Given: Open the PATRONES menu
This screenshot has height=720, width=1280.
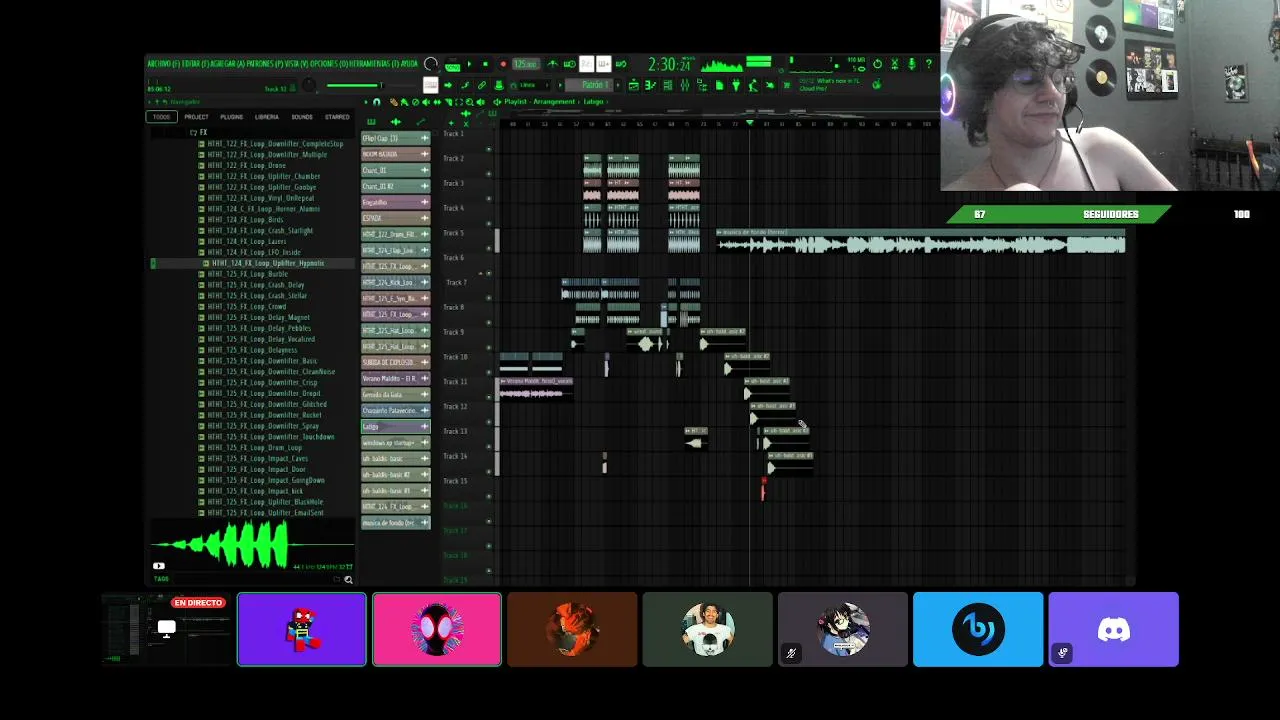Looking at the screenshot, I should tap(265, 64).
